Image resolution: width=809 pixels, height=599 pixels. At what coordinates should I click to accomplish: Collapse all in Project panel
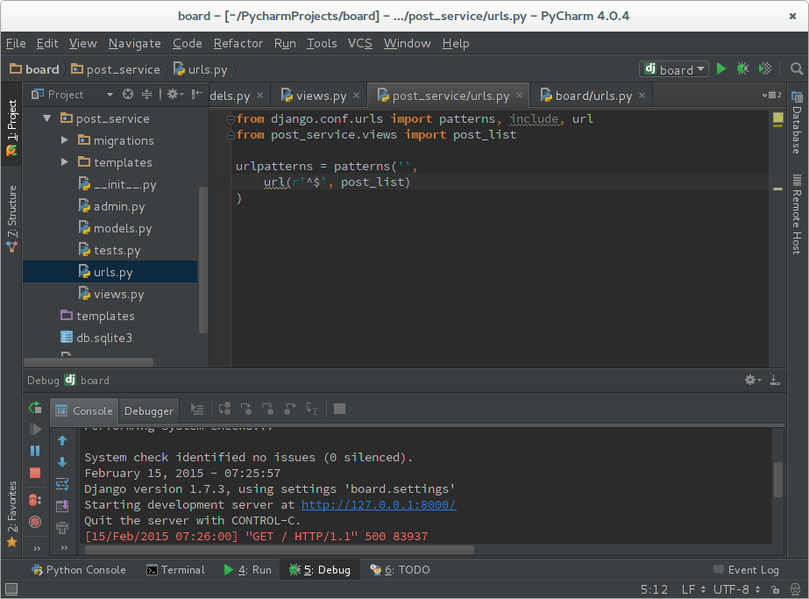coord(147,94)
